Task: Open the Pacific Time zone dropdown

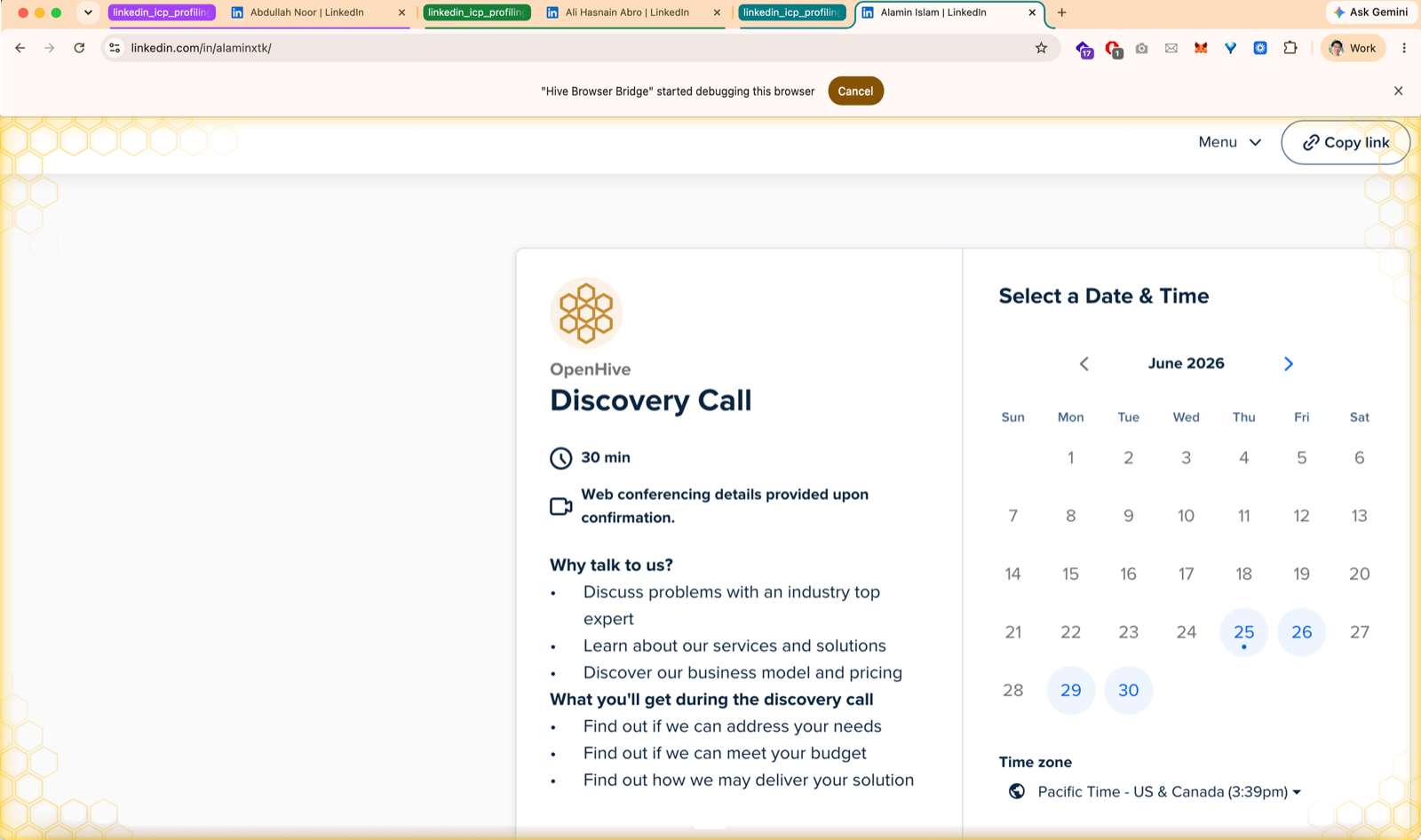Action: (x=1169, y=791)
